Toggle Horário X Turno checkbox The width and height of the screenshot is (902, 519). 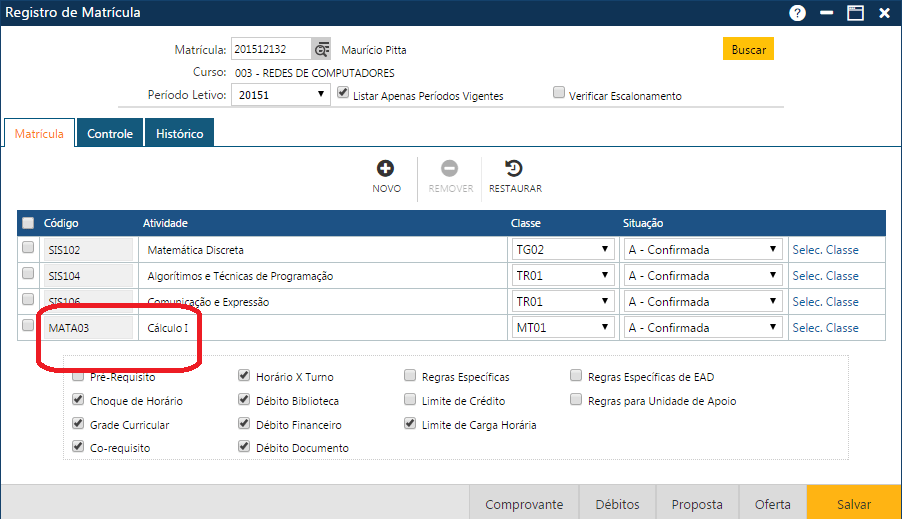coord(244,376)
